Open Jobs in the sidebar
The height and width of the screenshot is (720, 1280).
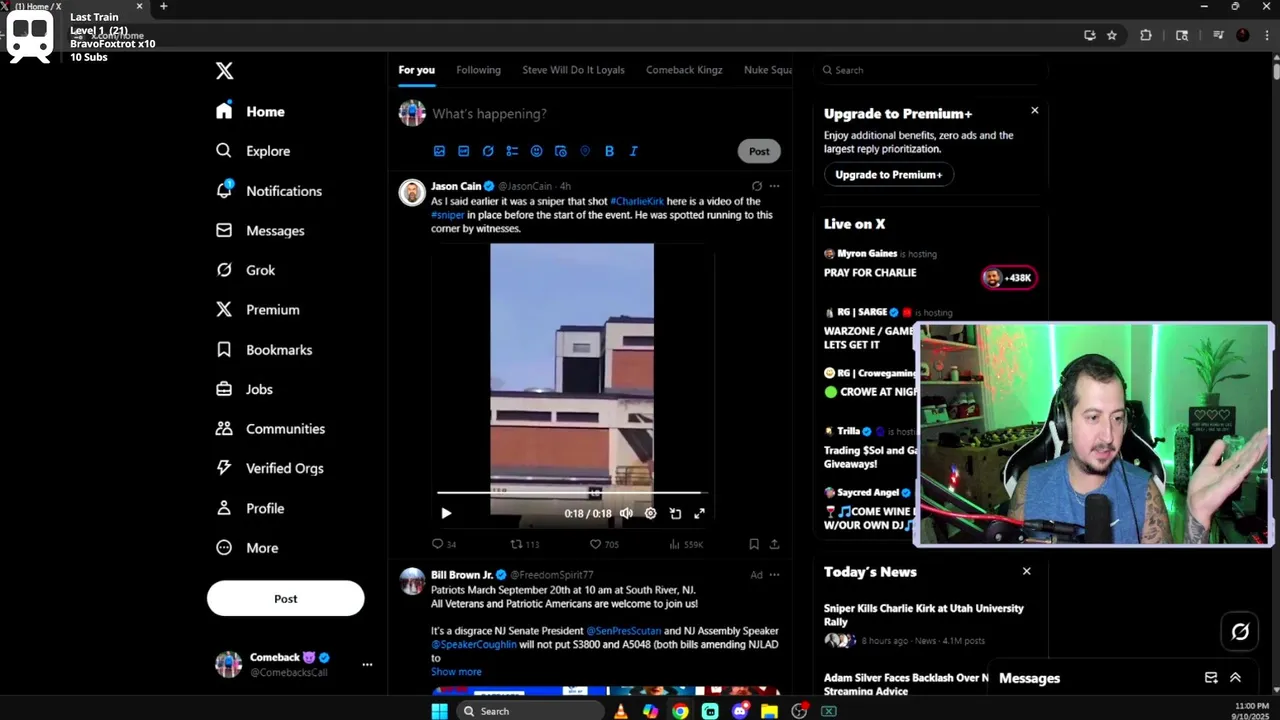click(x=245, y=389)
